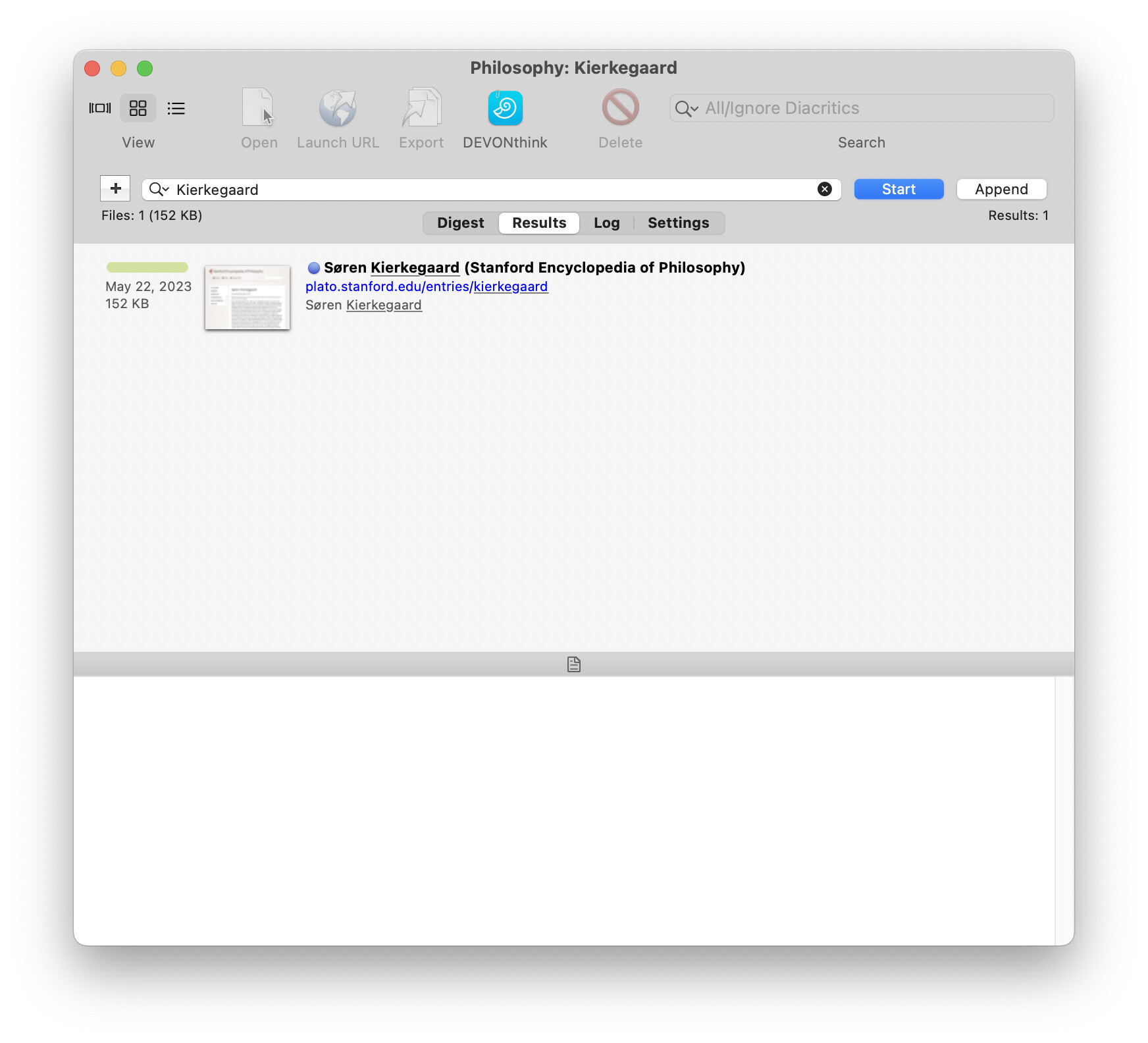
Task: Click the Append button
Action: point(1001,190)
